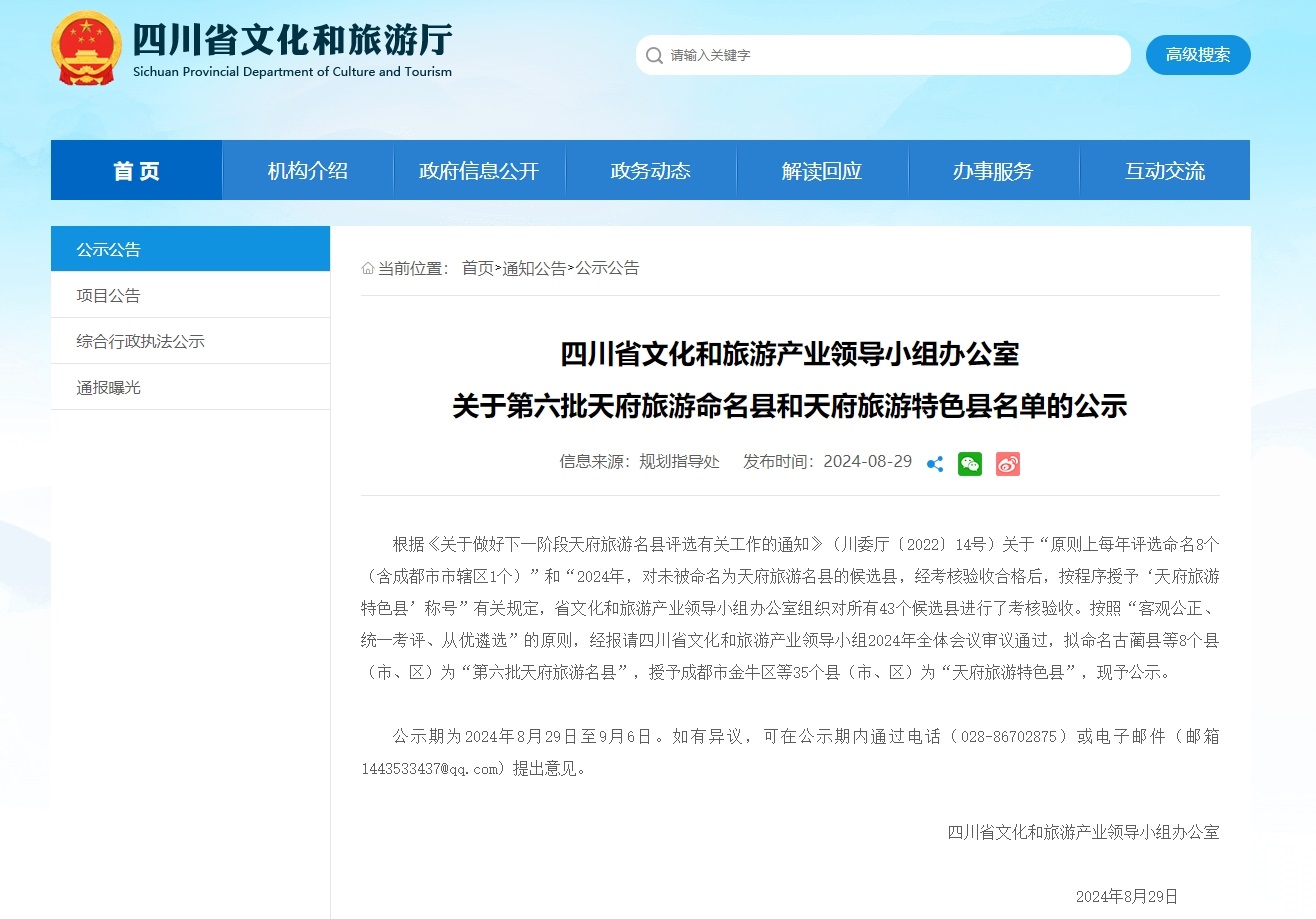The height and width of the screenshot is (919, 1316).
Task: Switch to 政府信息公开 menu item
Action: (478, 170)
